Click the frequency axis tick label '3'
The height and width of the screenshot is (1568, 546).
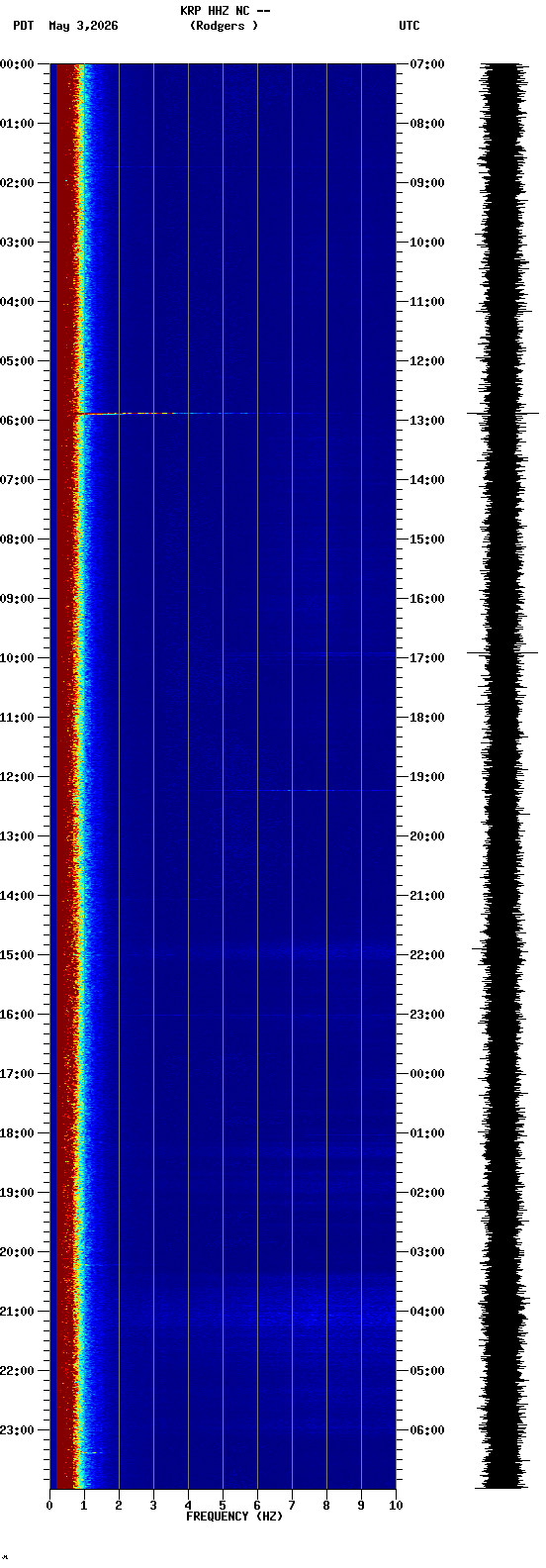[x=153, y=1506]
